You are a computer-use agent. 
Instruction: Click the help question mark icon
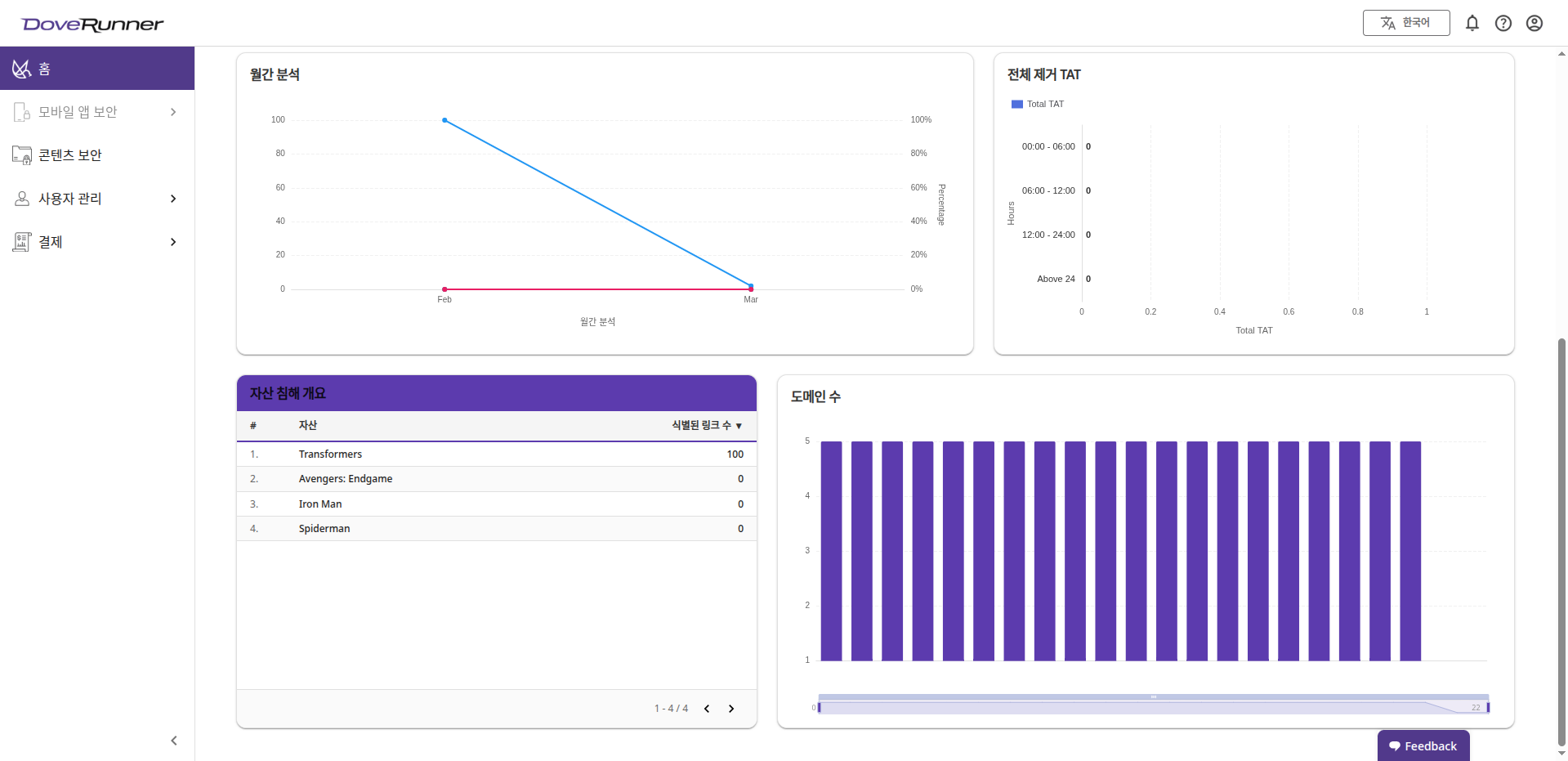click(1503, 23)
